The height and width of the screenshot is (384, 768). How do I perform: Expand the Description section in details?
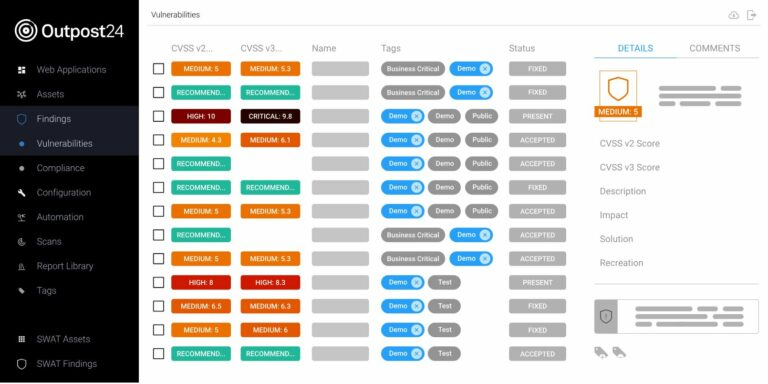[623, 191]
